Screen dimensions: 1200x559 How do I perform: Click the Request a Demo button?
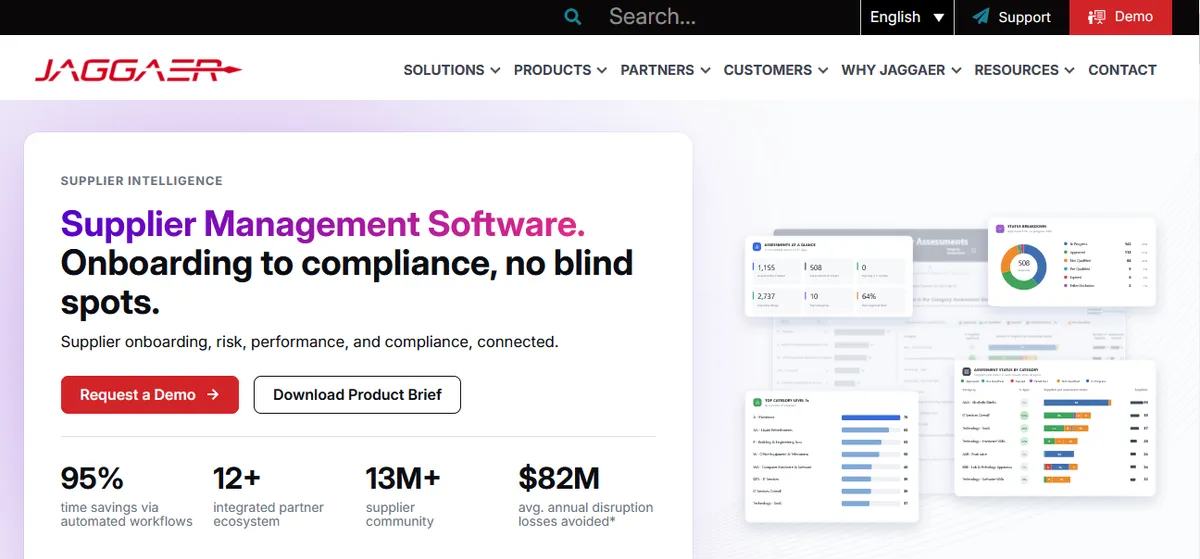150,395
